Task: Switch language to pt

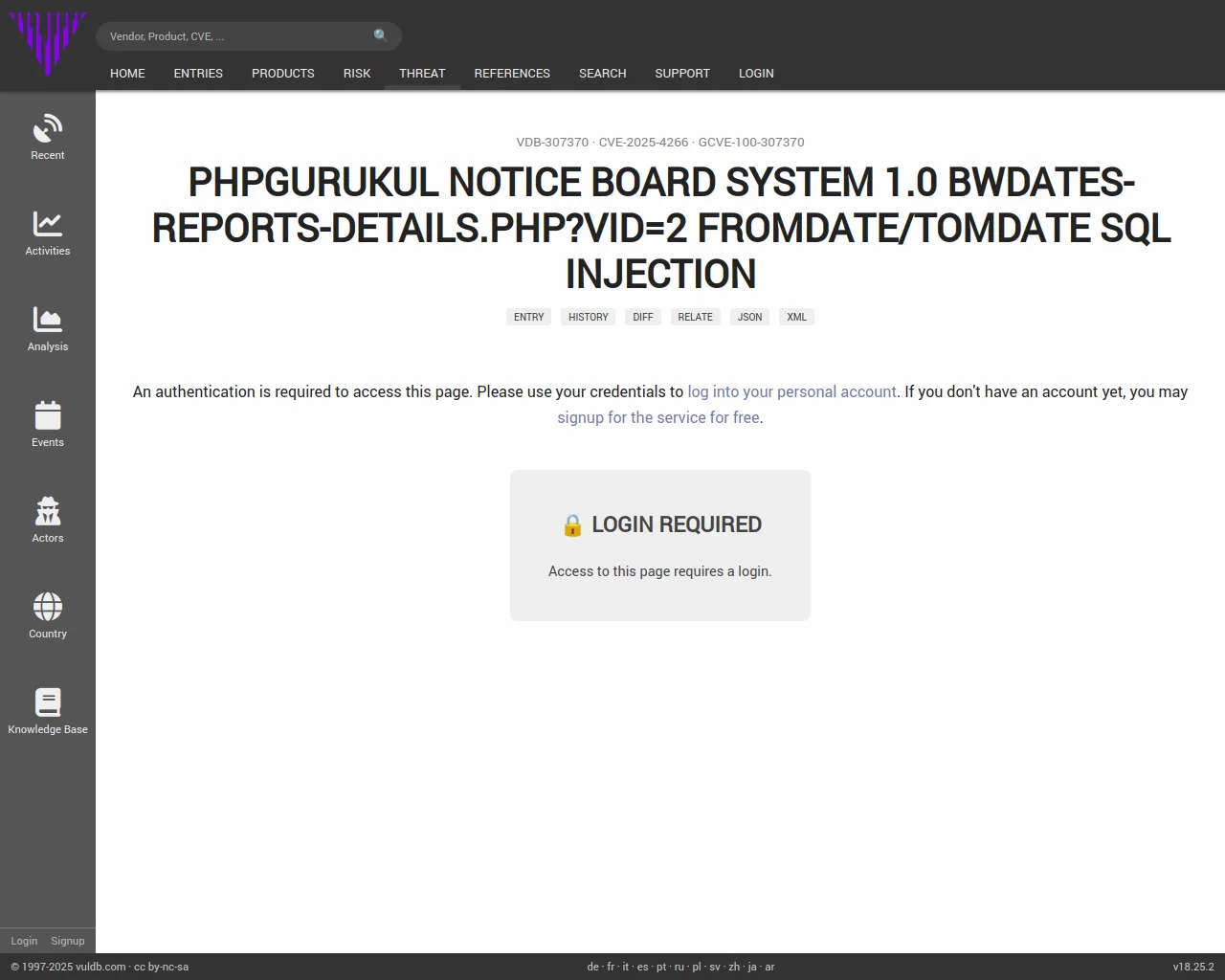Action: click(661, 967)
